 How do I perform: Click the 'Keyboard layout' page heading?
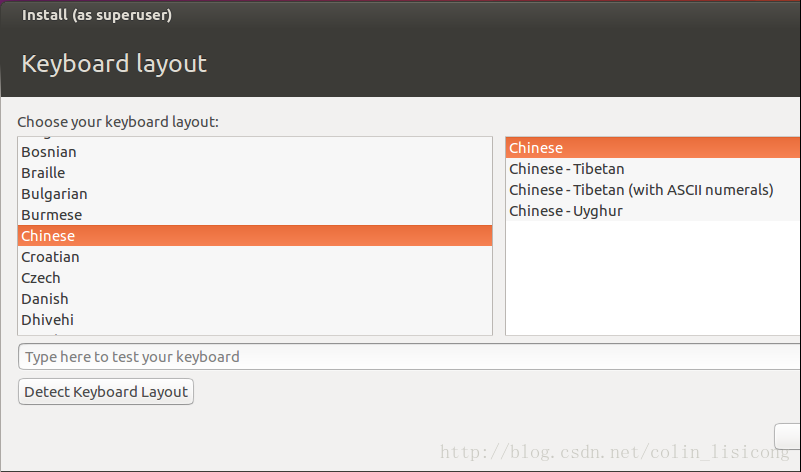[114, 64]
